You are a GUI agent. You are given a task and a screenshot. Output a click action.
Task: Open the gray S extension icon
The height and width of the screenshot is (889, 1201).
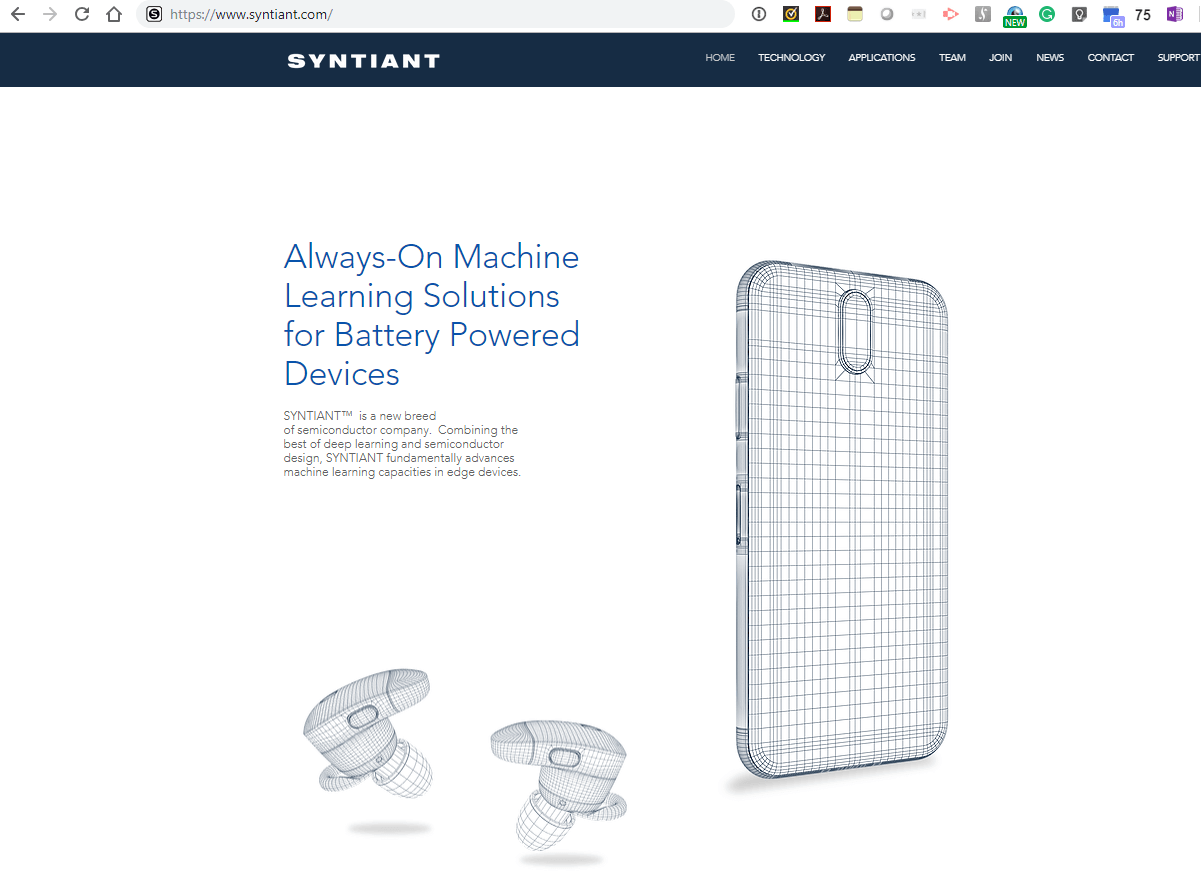tap(982, 14)
